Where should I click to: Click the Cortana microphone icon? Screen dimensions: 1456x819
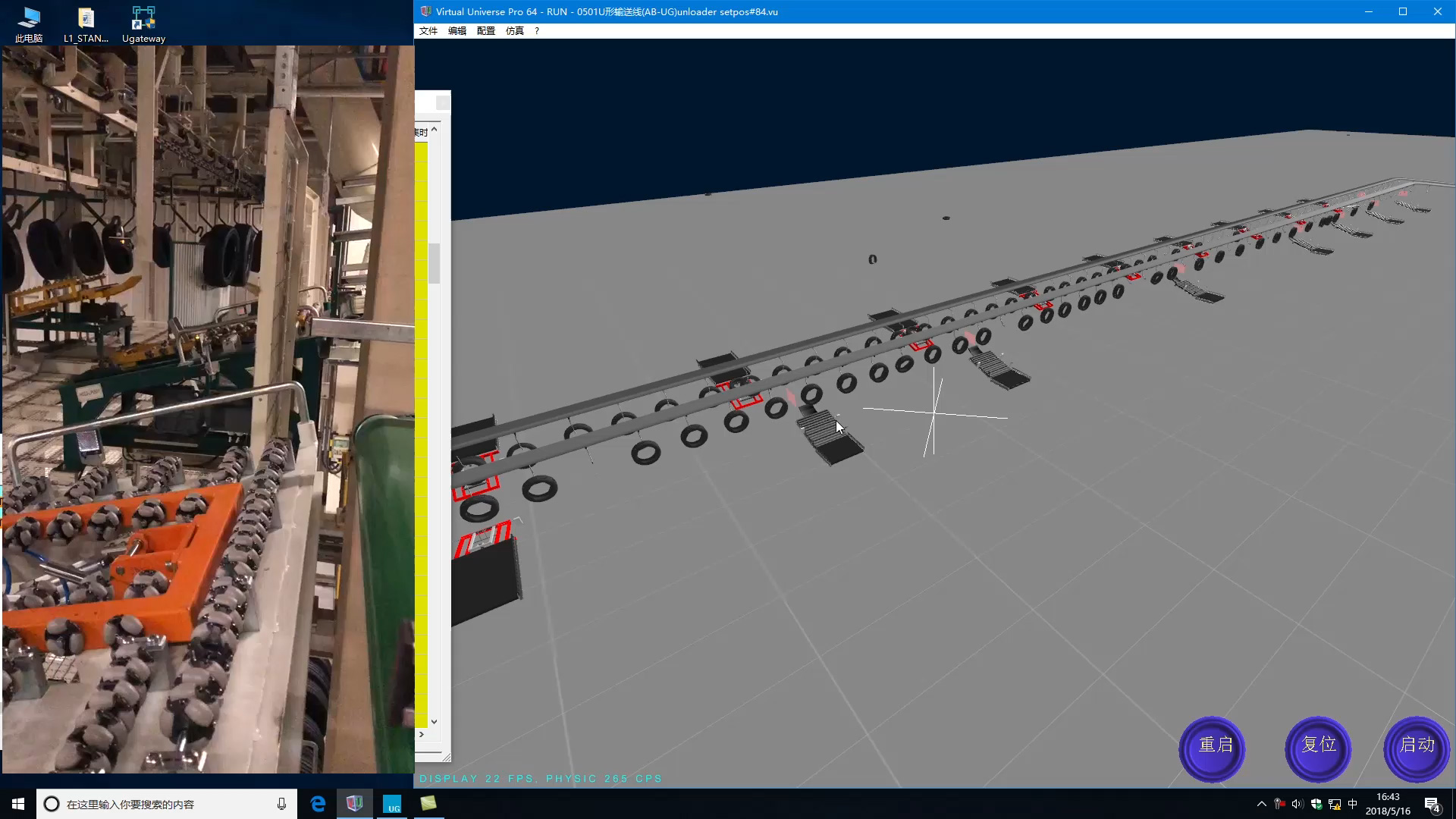(x=281, y=804)
